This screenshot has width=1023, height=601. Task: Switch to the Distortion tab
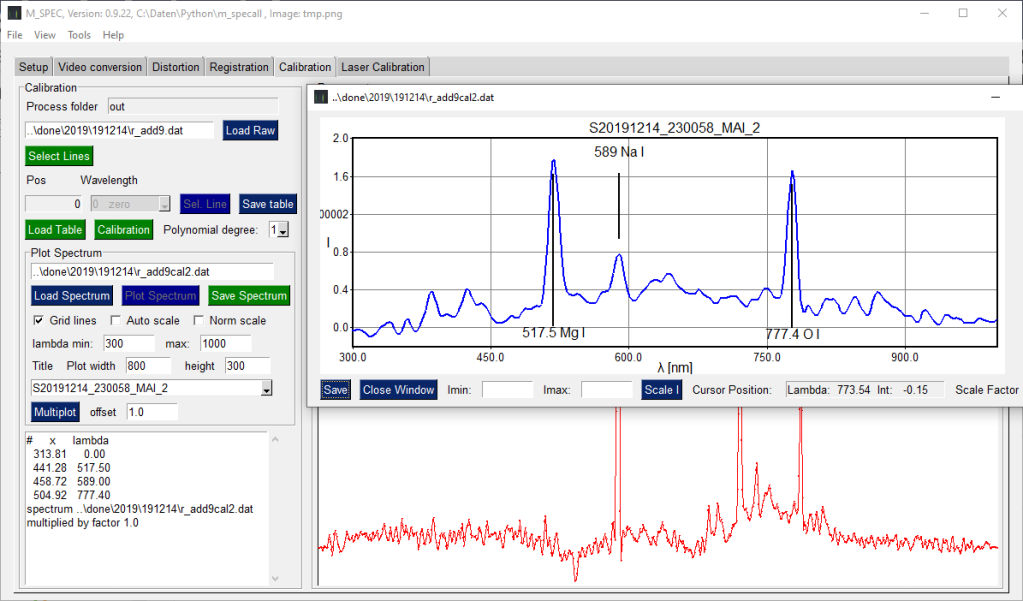tap(176, 67)
